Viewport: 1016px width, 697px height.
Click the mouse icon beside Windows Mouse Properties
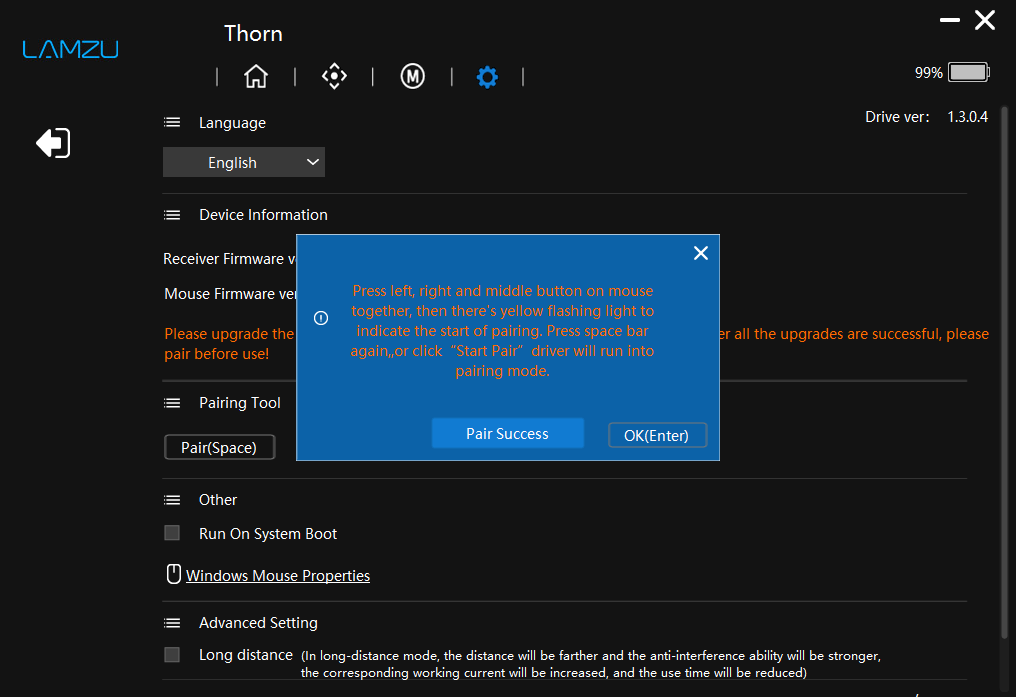point(174,574)
